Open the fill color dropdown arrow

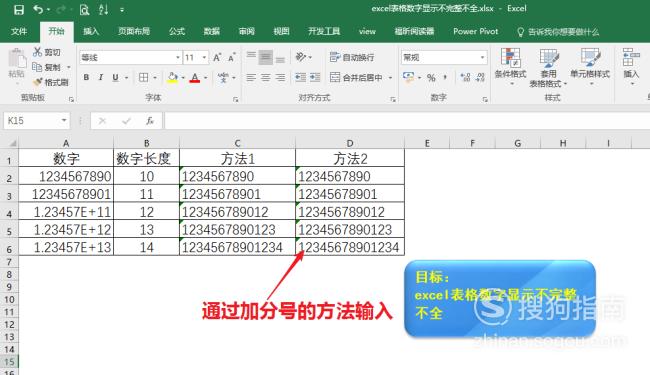pyautogui.click(x=183, y=78)
